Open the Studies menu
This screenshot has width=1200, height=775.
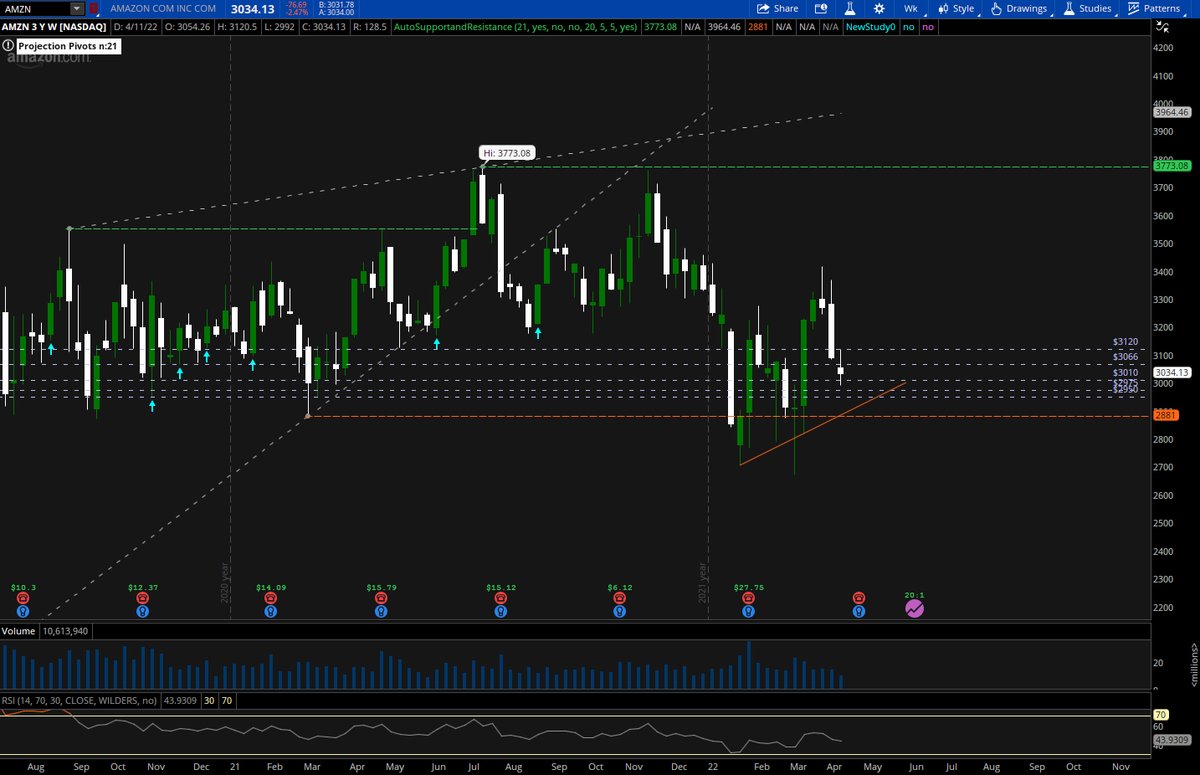1087,8
